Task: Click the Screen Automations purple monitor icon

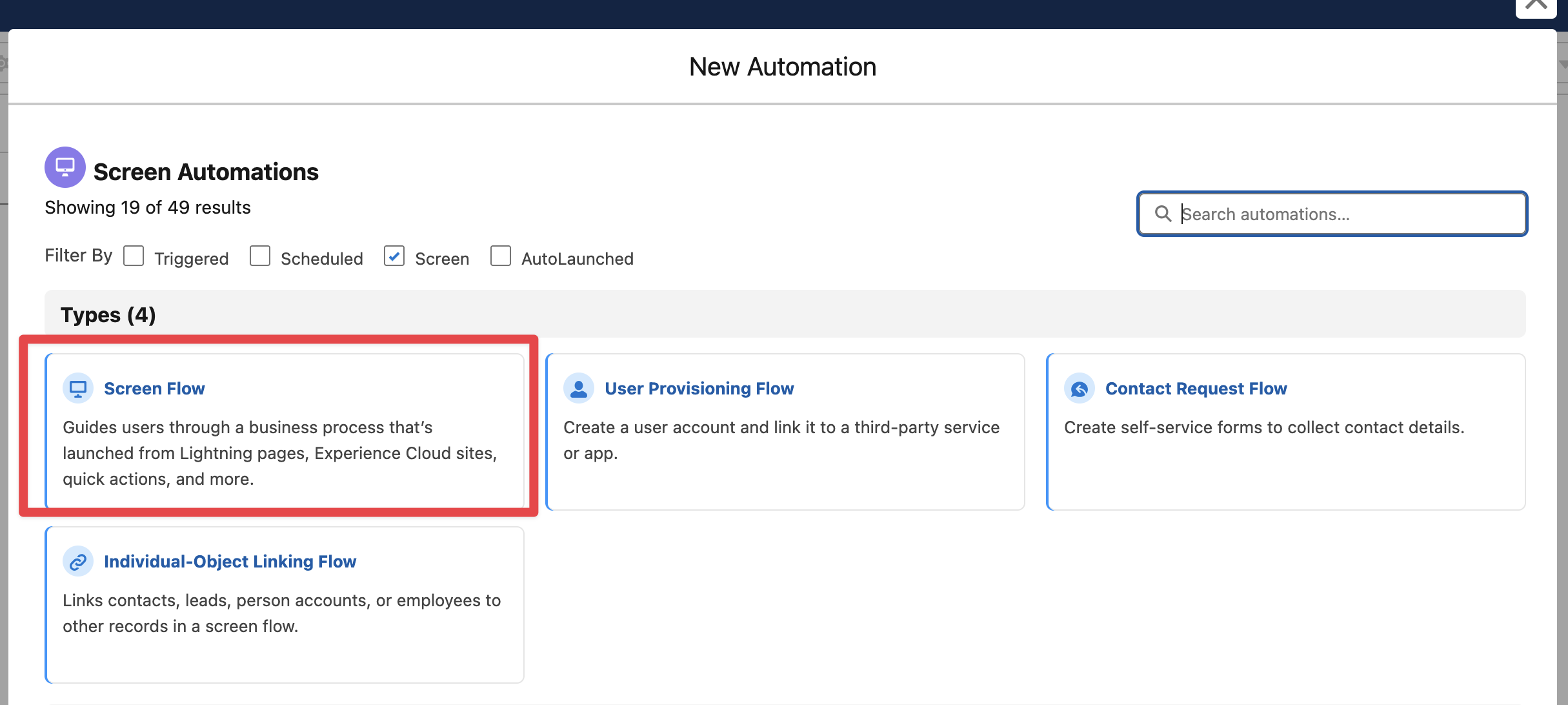Action: click(65, 167)
